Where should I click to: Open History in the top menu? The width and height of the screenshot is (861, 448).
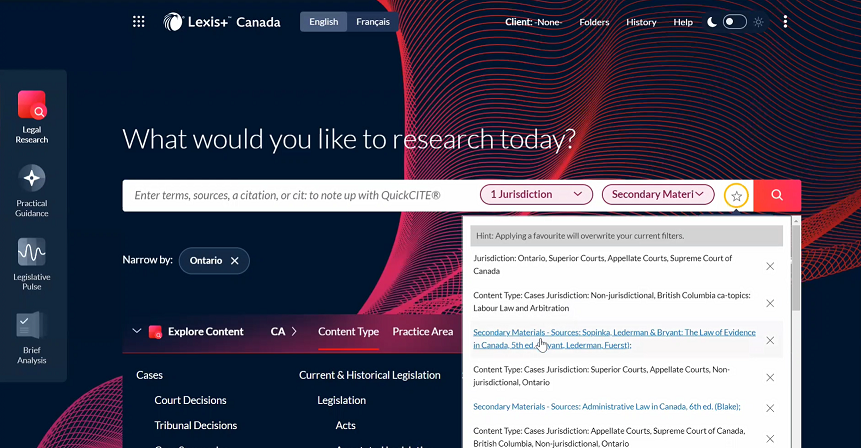641,22
